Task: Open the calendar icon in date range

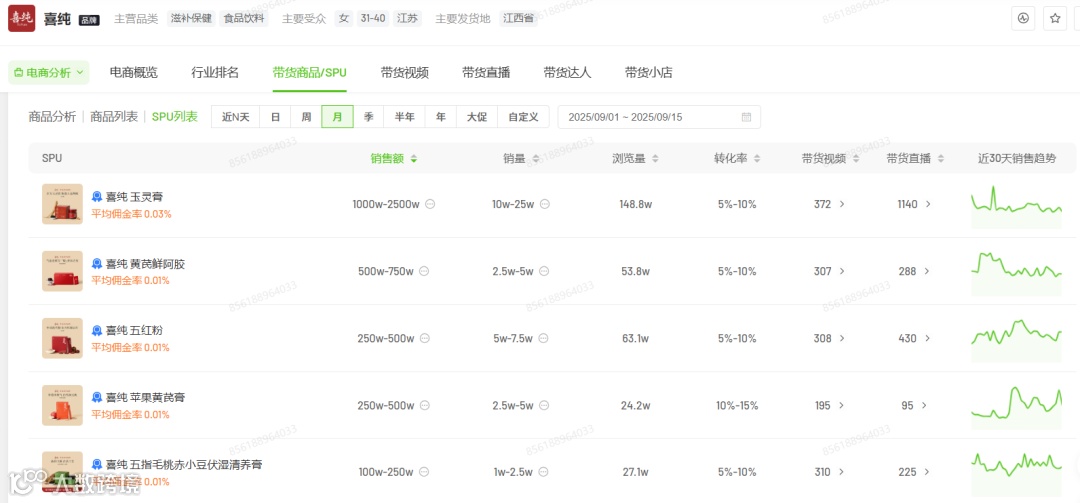Action: pyautogui.click(x=746, y=117)
